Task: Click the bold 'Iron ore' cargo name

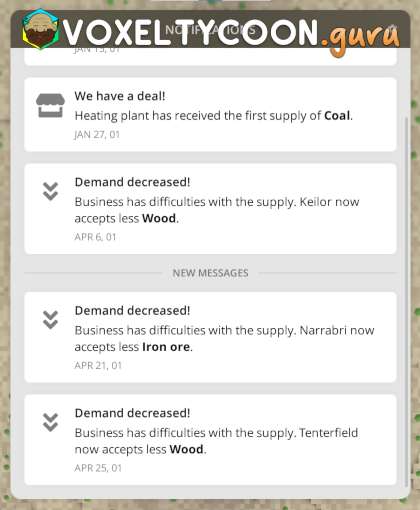Action: coord(166,347)
